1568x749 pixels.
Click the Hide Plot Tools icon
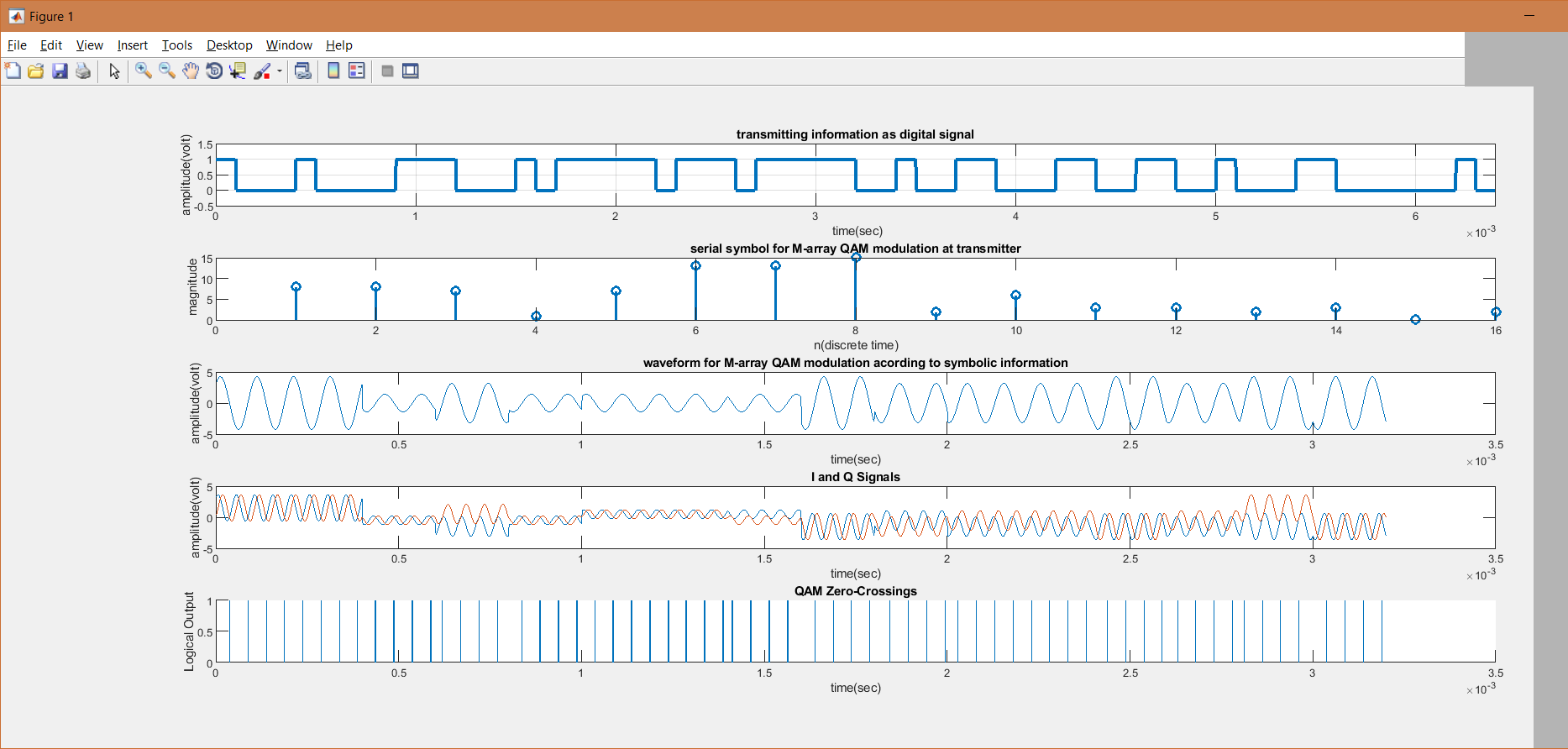[387, 71]
